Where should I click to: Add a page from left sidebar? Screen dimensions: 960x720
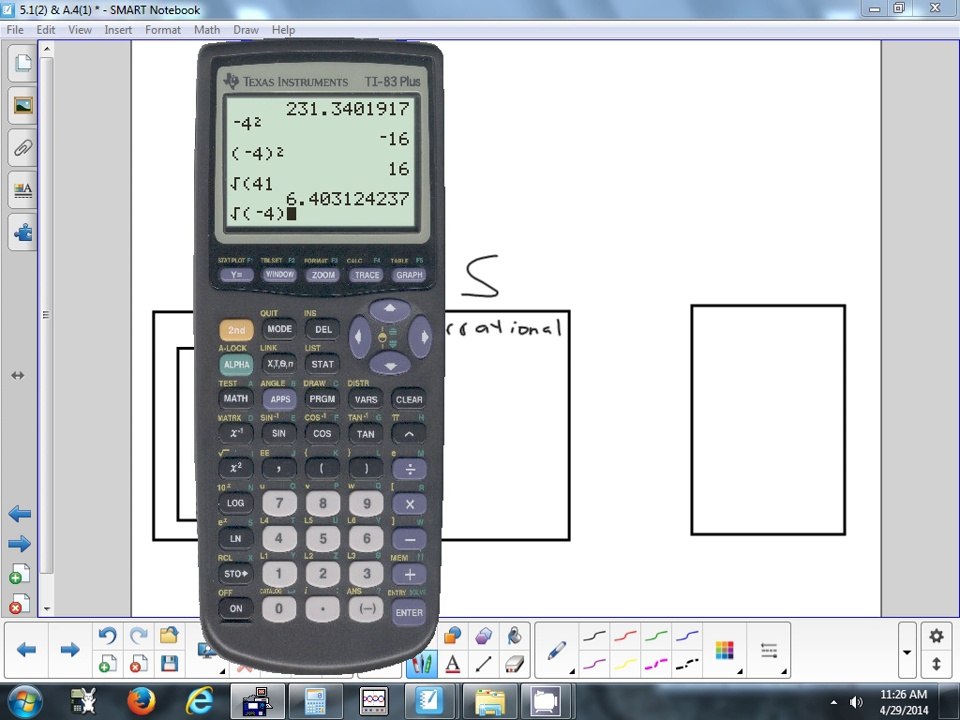20,574
